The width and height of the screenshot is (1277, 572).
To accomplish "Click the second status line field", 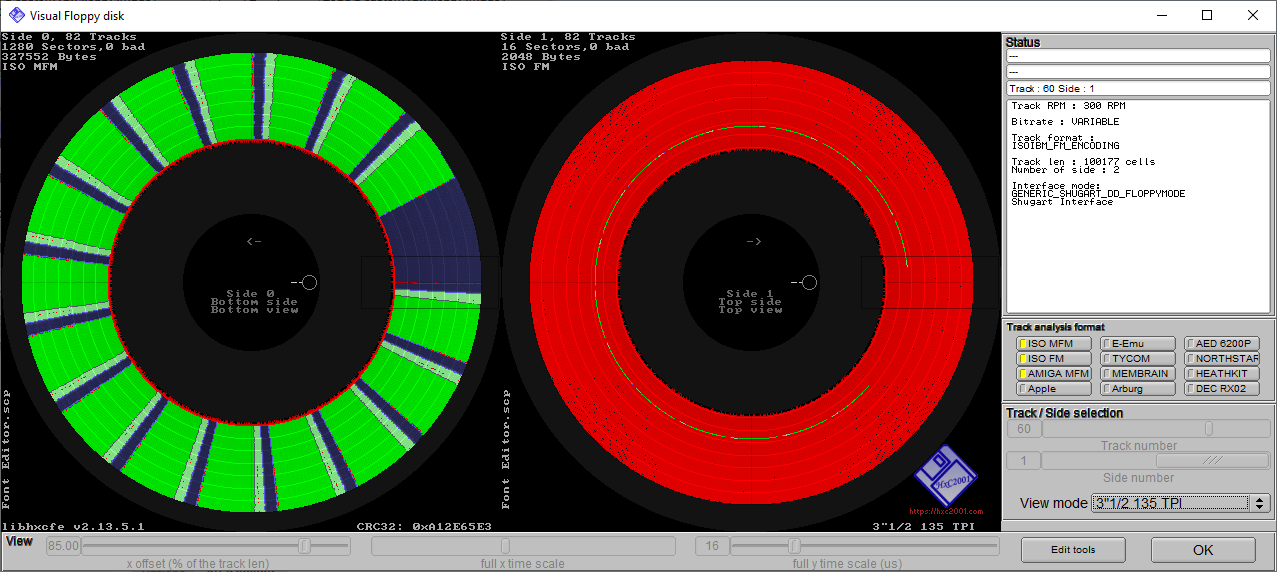I will click(1138, 72).
